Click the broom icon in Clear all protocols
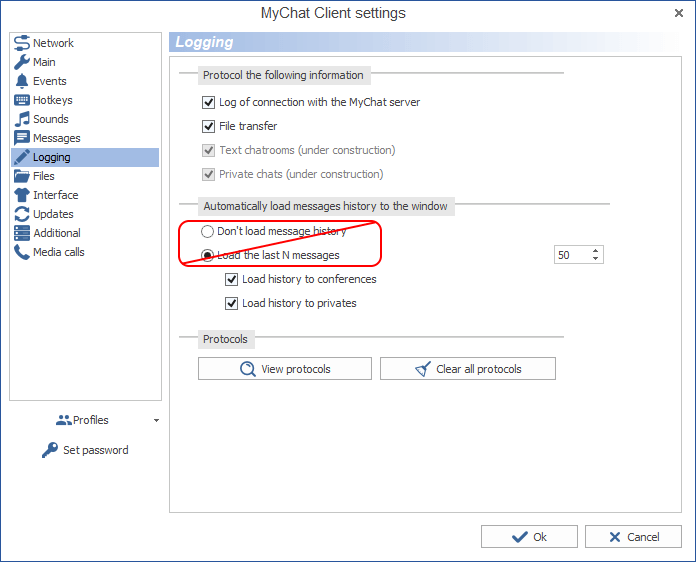The image size is (696, 562). pyautogui.click(x=423, y=369)
